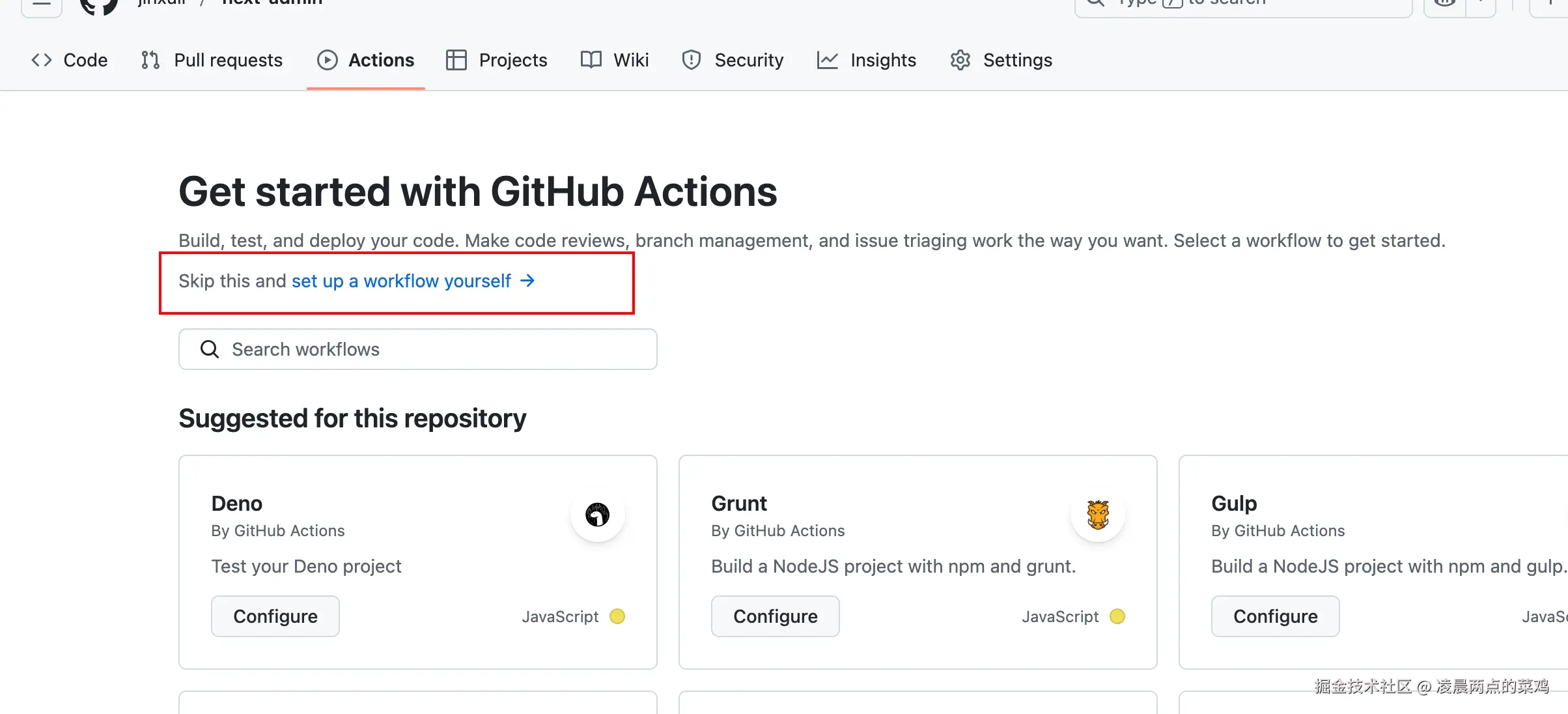
Task: Open repository Settings tab
Action: (1001, 60)
